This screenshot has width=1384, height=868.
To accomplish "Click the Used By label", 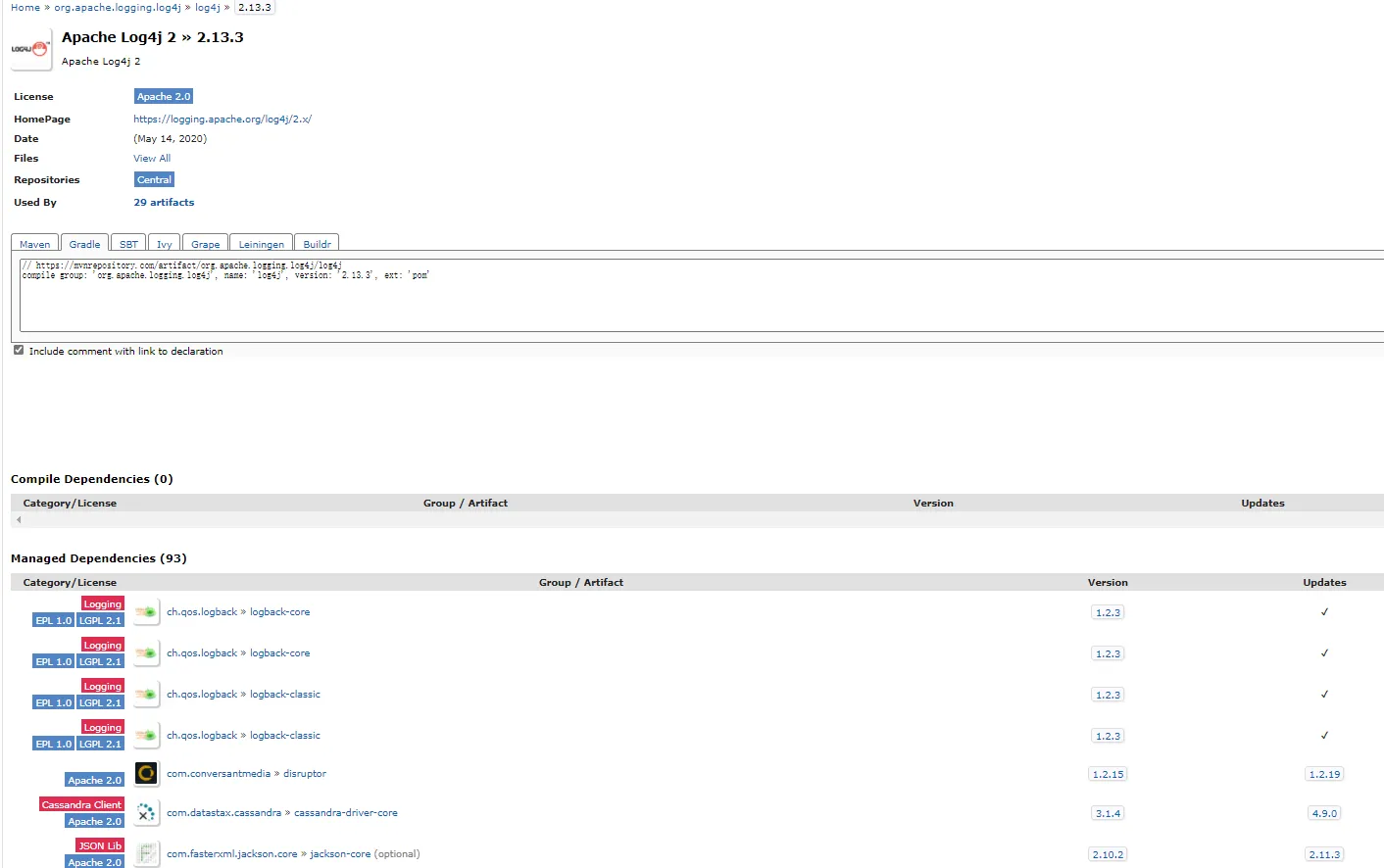I will 35,203.
